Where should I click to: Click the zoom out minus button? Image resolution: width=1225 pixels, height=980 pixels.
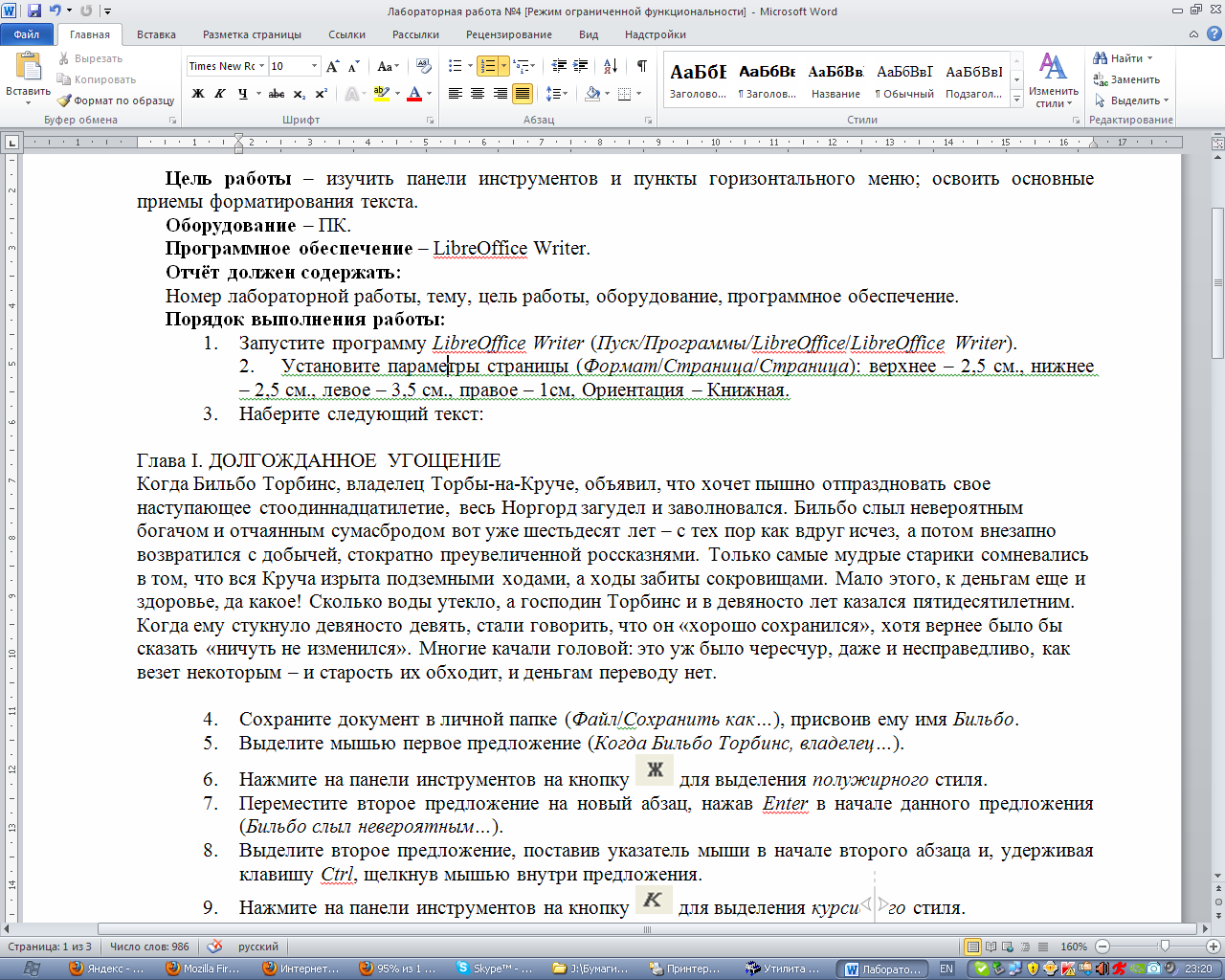pyautogui.click(x=1101, y=947)
